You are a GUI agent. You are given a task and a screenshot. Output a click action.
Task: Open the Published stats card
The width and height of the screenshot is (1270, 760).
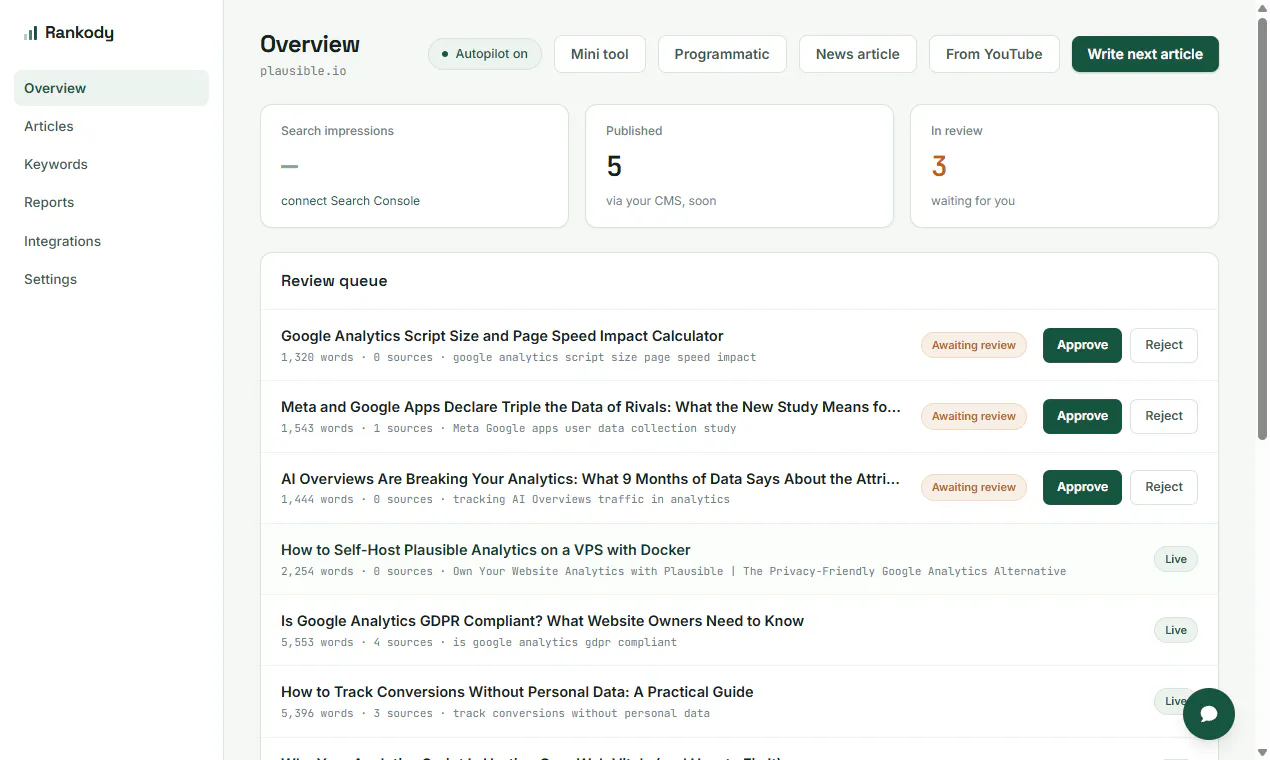(739, 166)
